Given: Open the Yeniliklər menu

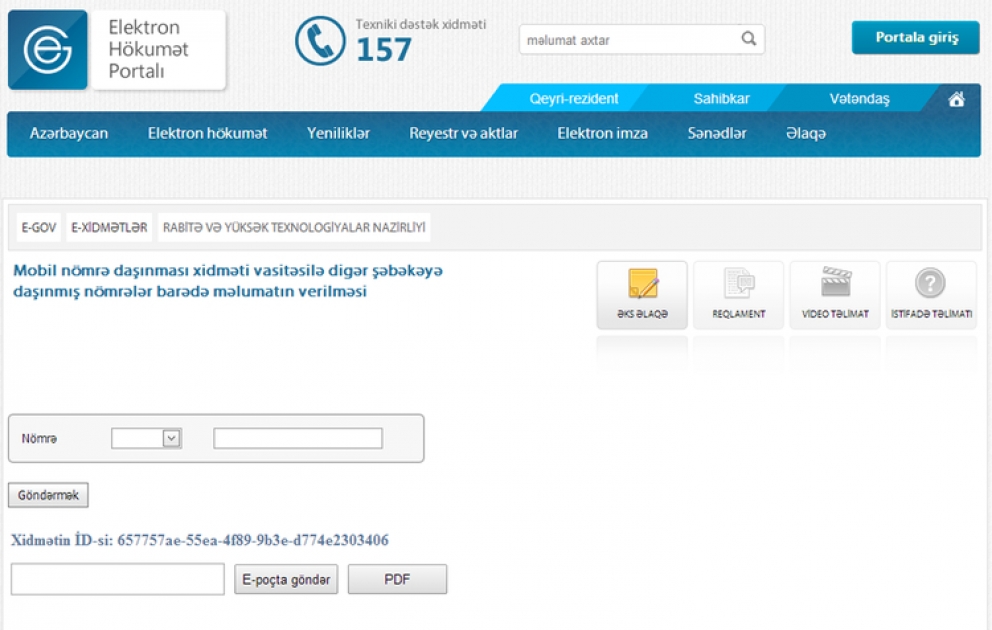Looking at the screenshot, I should pos(338,133).
